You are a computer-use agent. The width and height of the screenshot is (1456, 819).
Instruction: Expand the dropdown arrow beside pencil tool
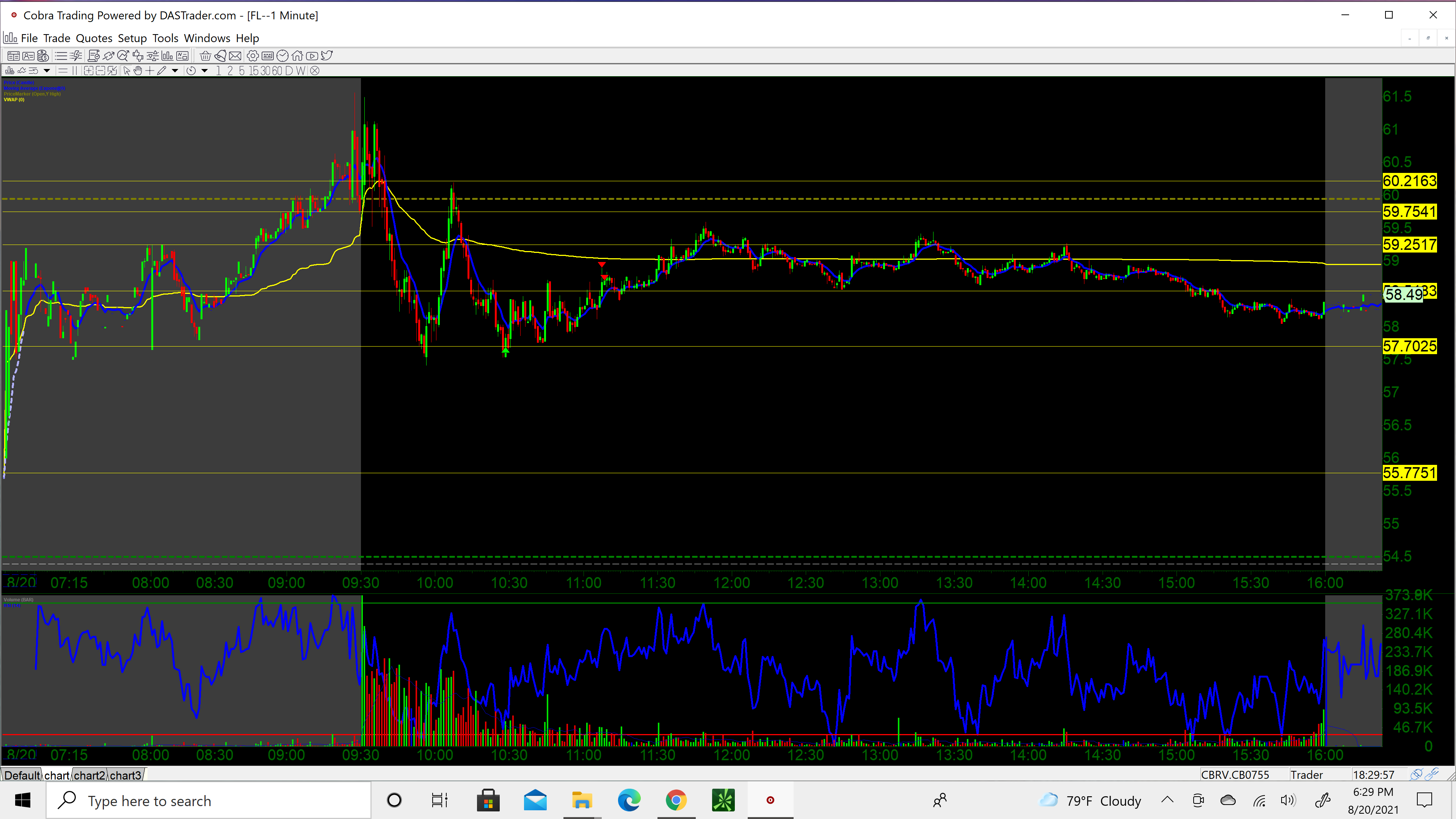pyautogui.click(x=175, y=71)
